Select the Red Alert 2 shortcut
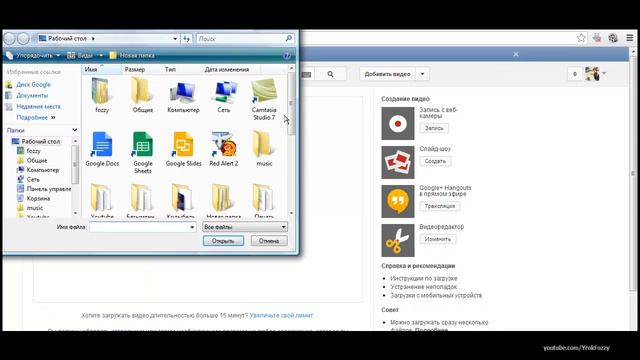 tap(224, 149)
